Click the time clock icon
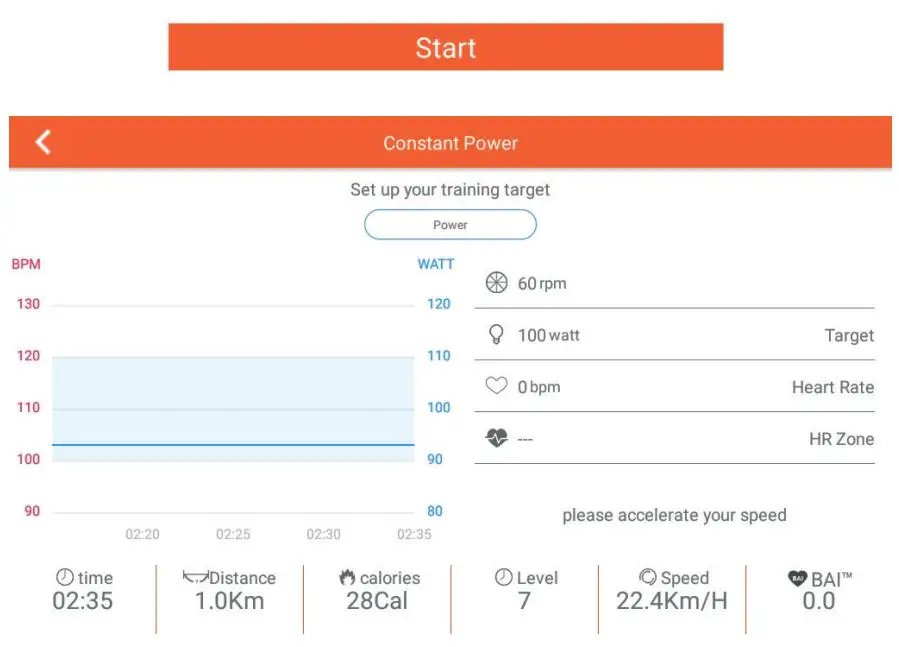 (x=65, y=578)
